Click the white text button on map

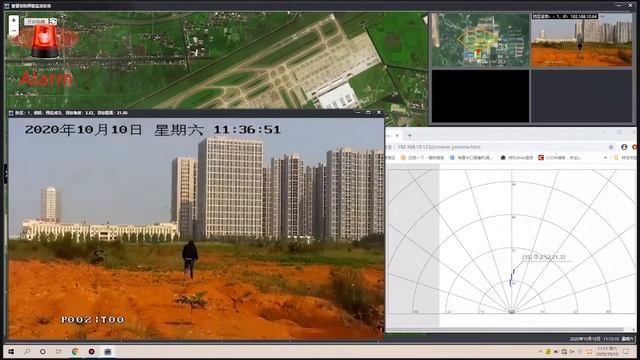tap(36, 21)
